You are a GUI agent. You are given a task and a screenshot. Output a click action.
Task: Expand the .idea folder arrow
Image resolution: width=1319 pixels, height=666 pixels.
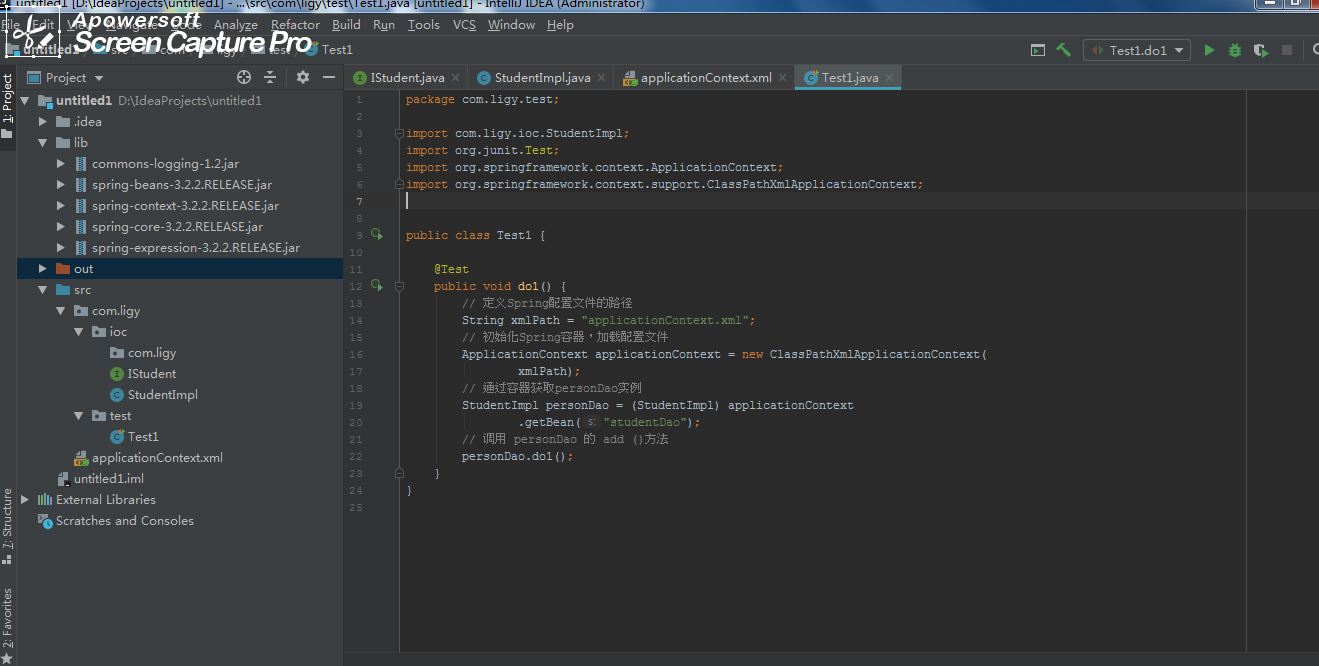point(43,122)
